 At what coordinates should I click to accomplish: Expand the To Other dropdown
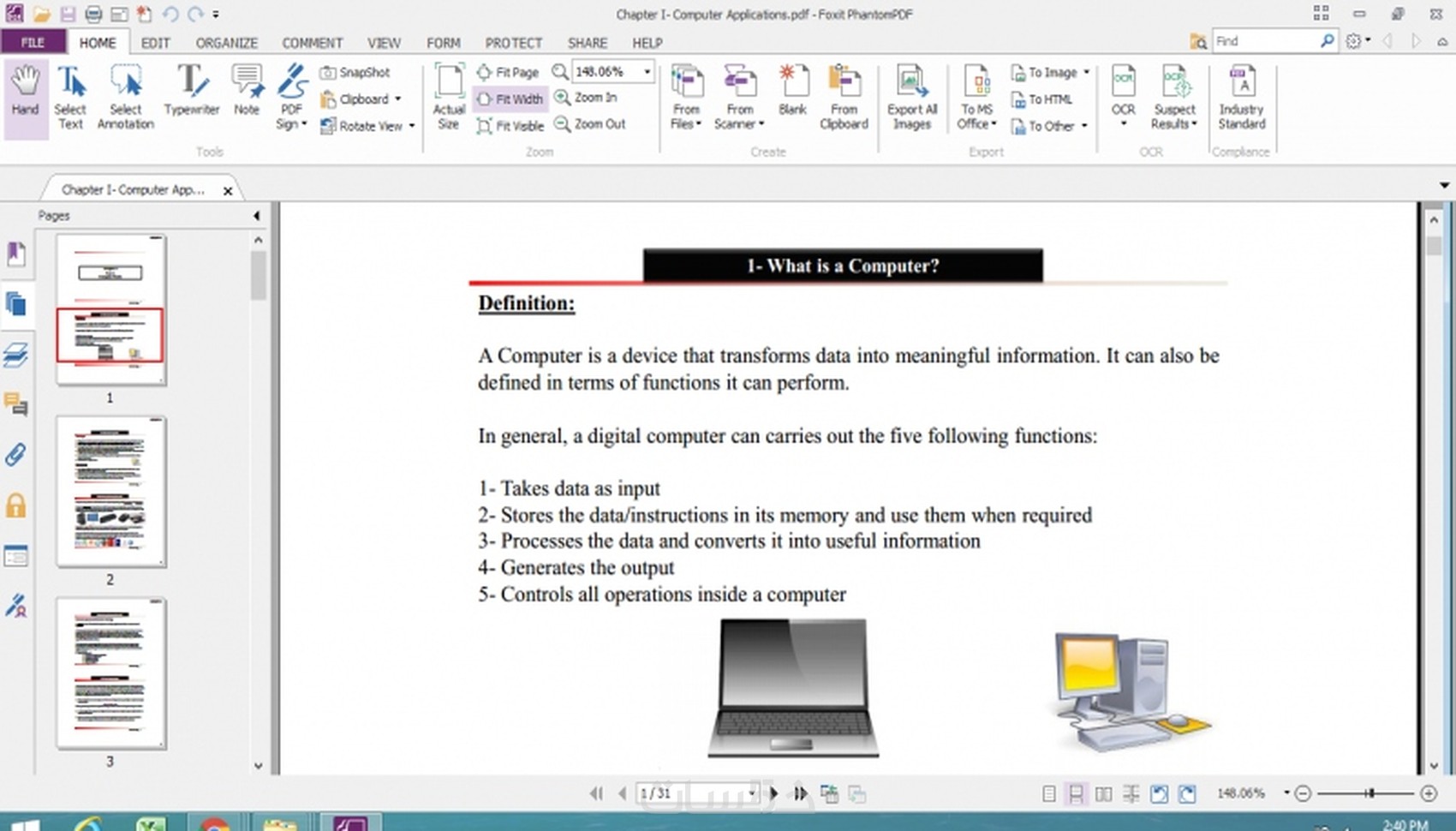coord(1084,126)
